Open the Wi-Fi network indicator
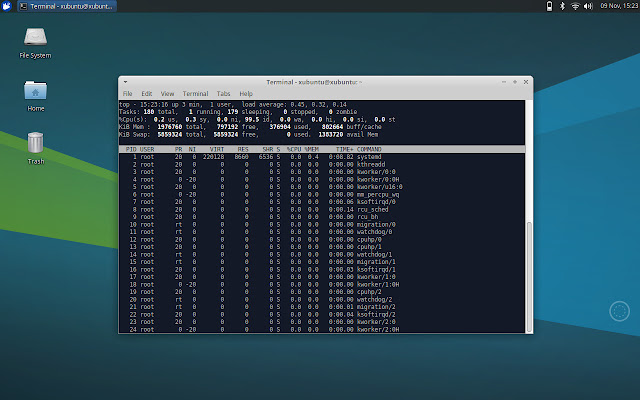 tap(575, 6)
